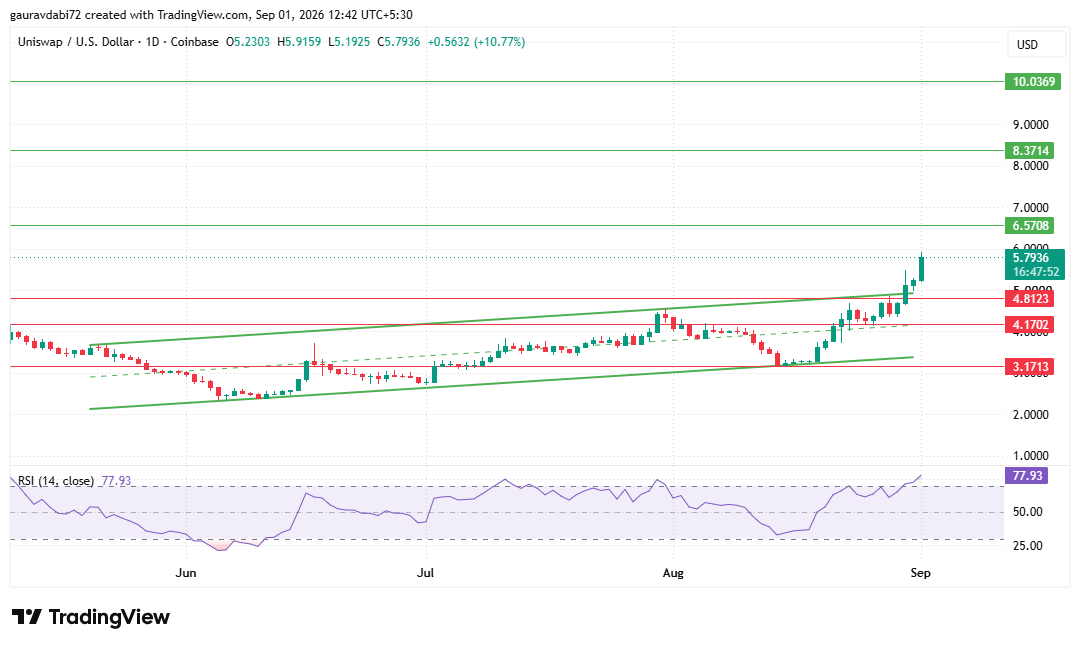1080x647 pixels.
Task: Click the 16:47:52 countdown timer
Action: click(1035, 272)
